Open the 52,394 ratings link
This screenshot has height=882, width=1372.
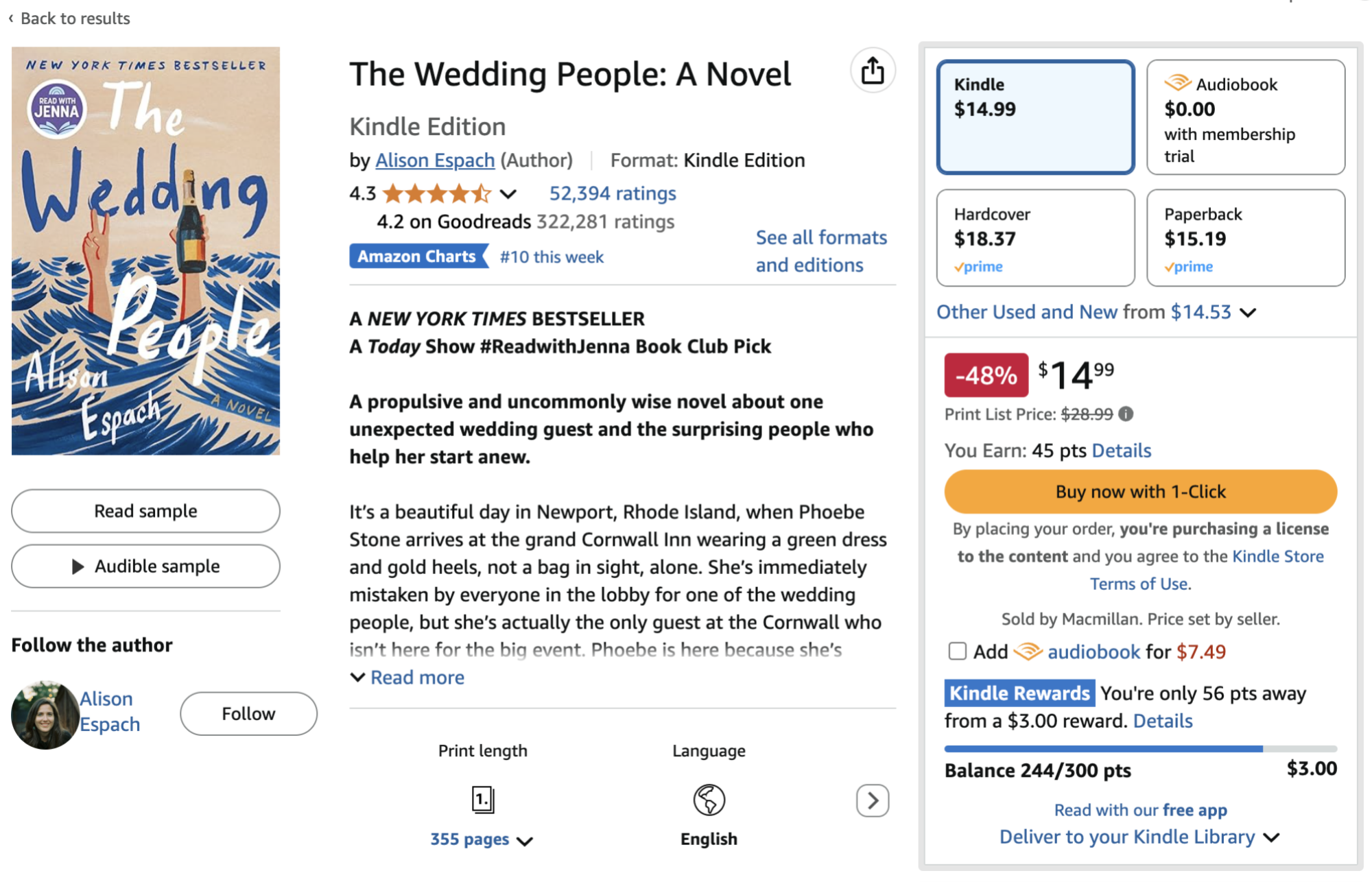(613, 193)
